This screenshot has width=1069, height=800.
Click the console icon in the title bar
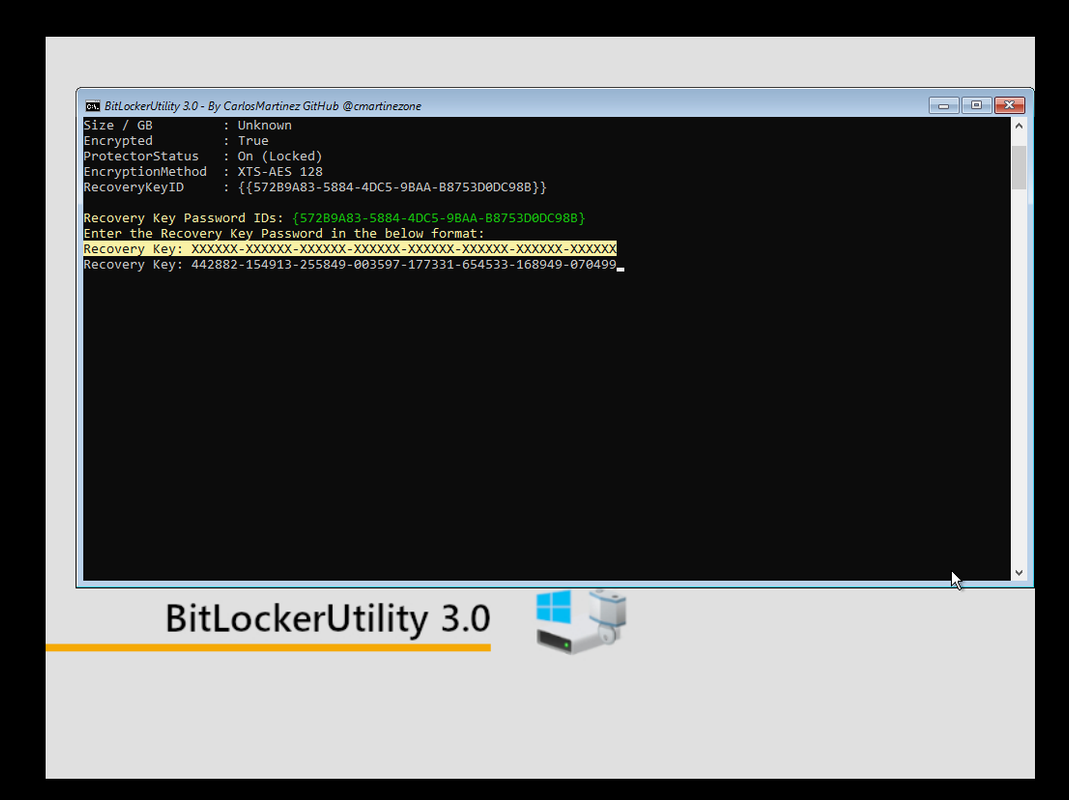(x=93, y=106)
